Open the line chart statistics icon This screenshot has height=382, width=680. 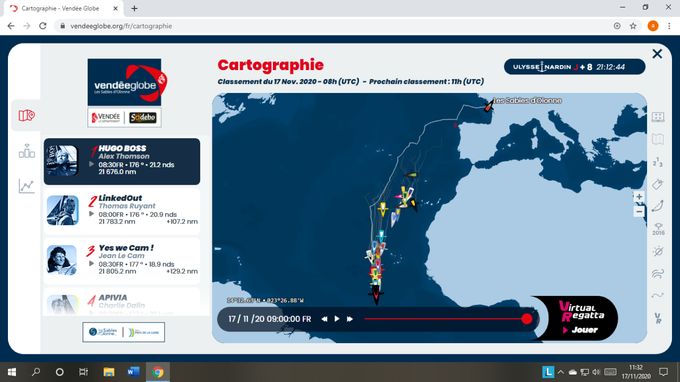[x=26, y=186]
